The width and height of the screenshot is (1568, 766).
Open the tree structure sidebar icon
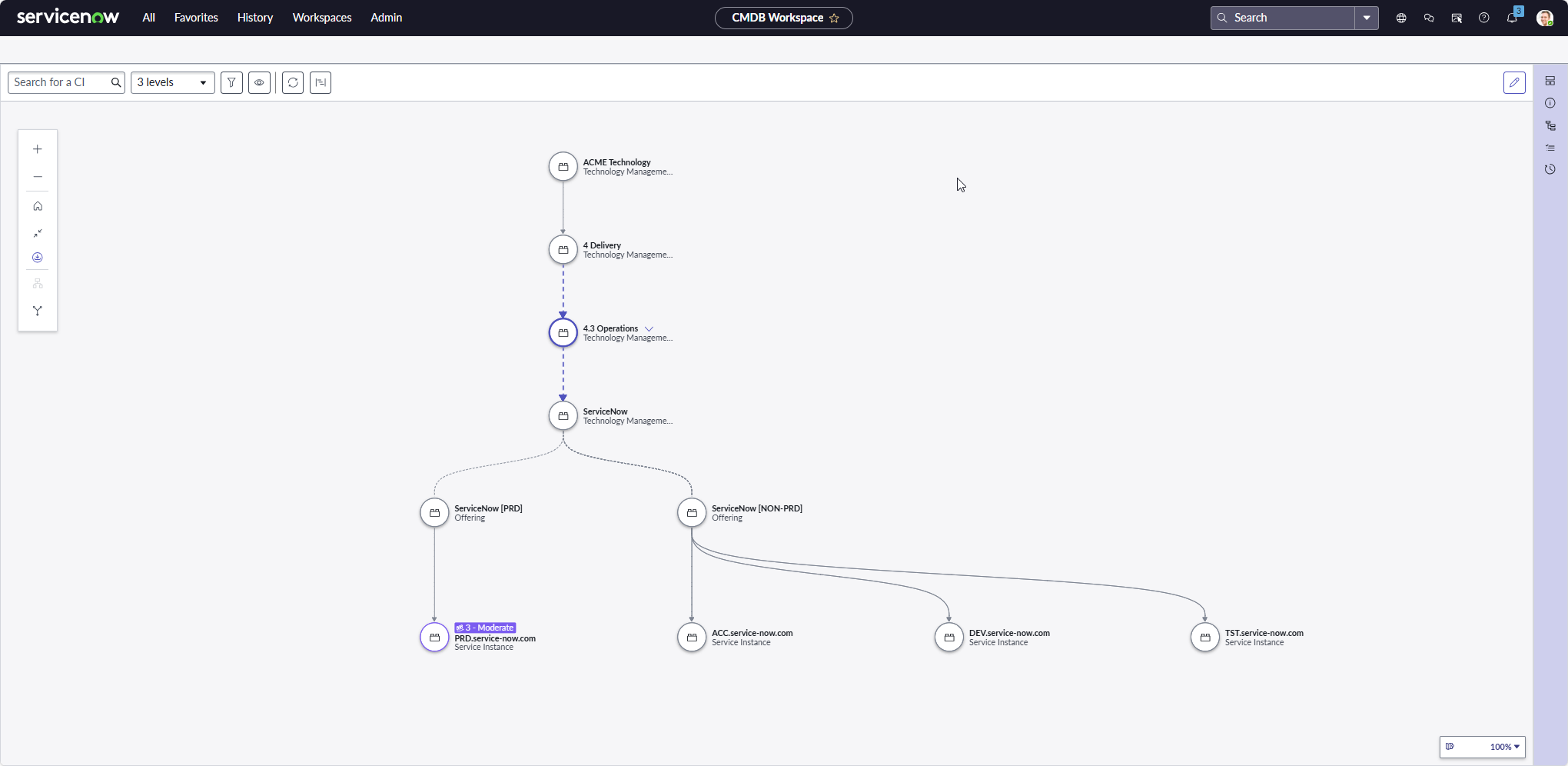tap(1550, 125)
